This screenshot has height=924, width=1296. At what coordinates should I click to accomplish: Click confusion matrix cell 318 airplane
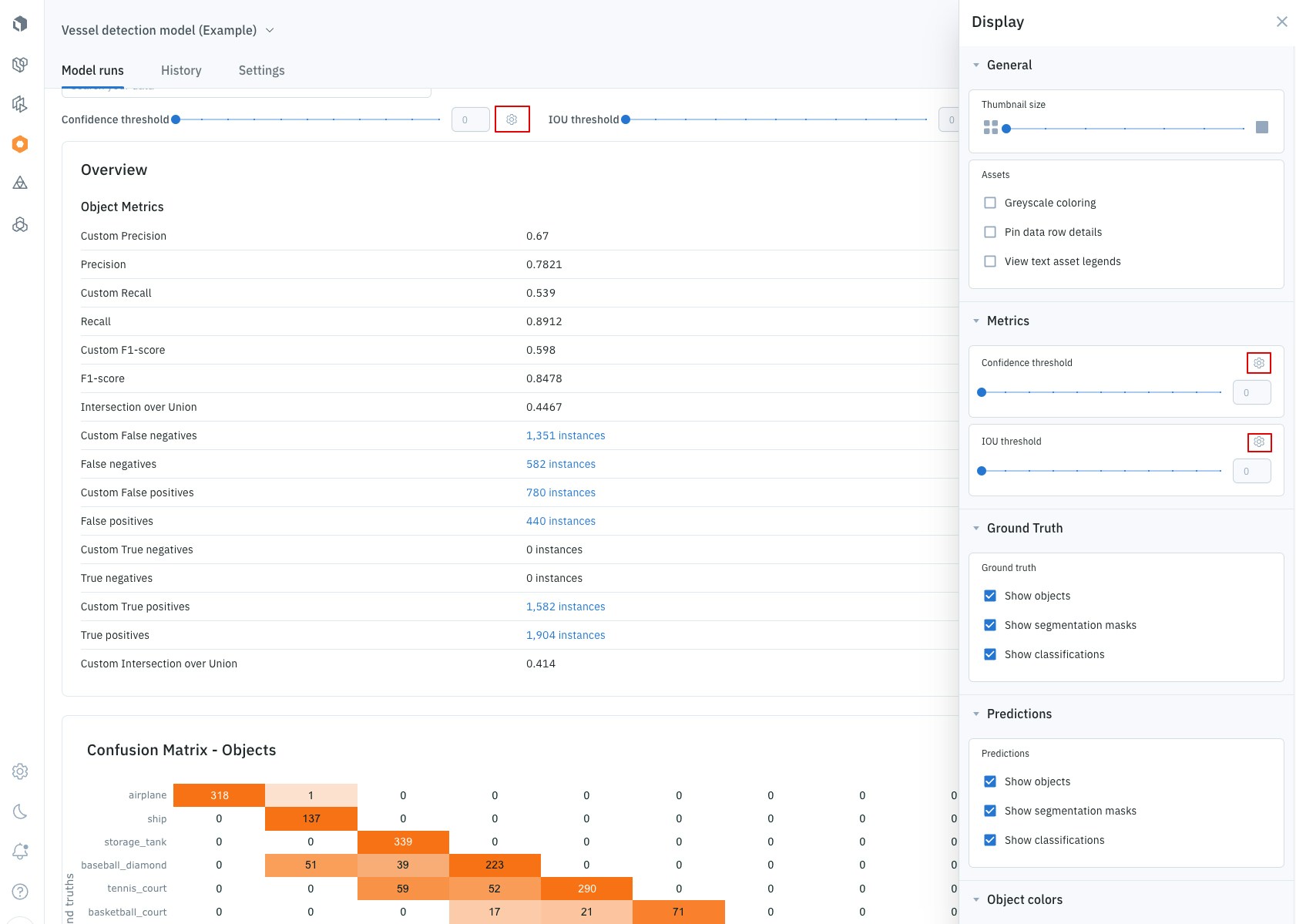pyautogui.click(x=219, y=795)
